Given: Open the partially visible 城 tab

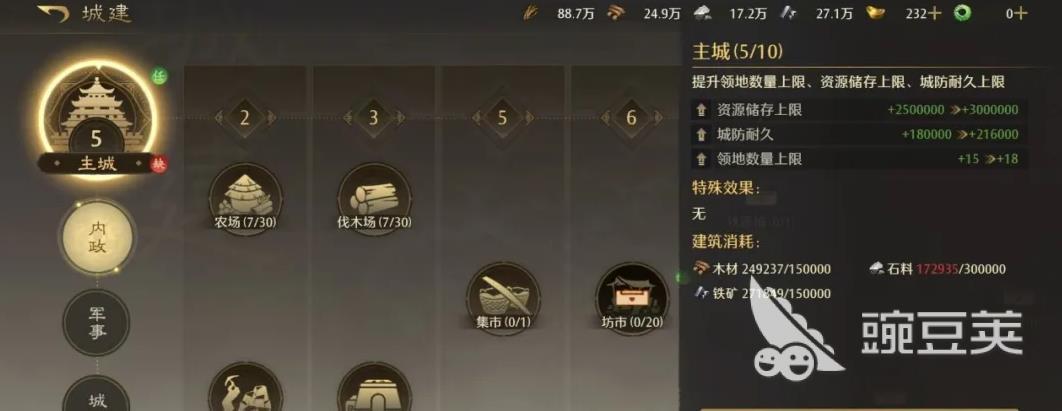Looking at the screenshot, I should click(96, 395).
